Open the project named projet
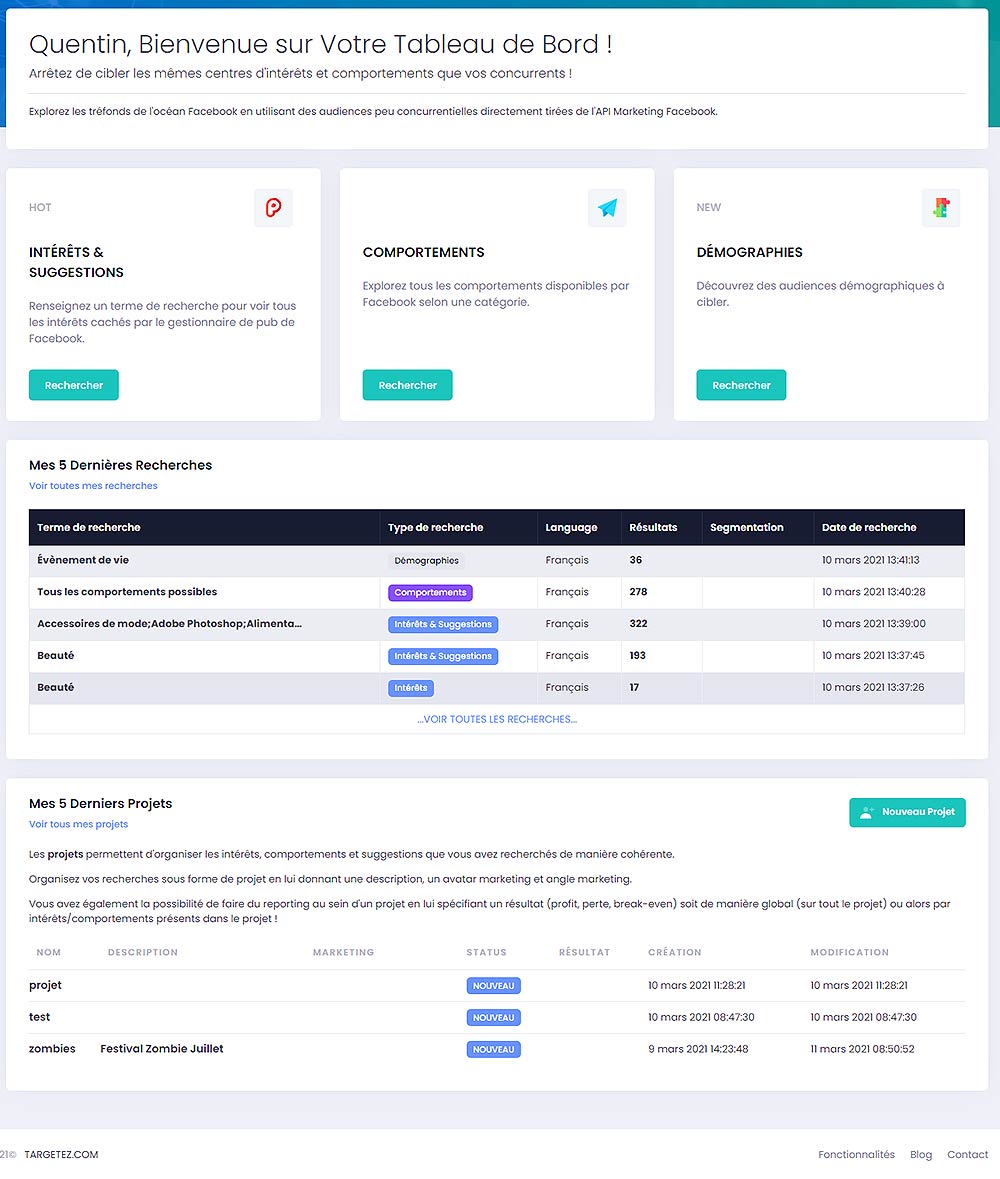 point(45,985)
